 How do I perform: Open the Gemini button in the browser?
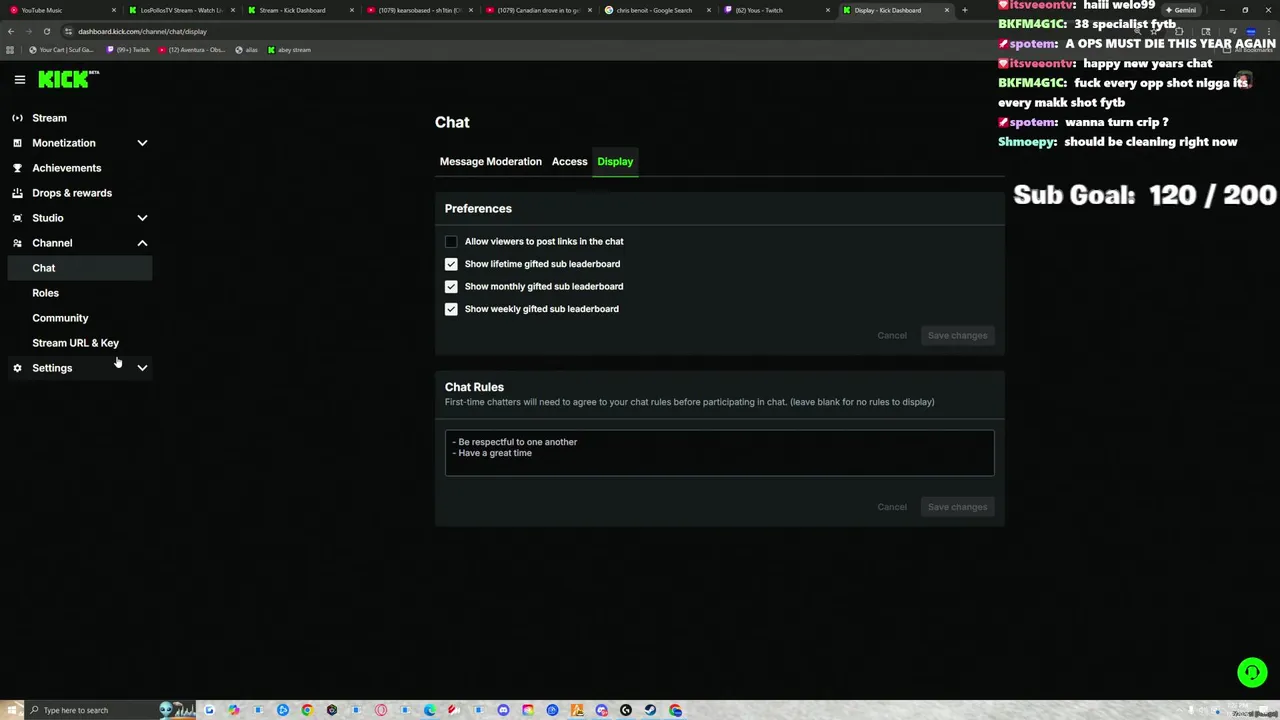click(x=1180, y=10)
